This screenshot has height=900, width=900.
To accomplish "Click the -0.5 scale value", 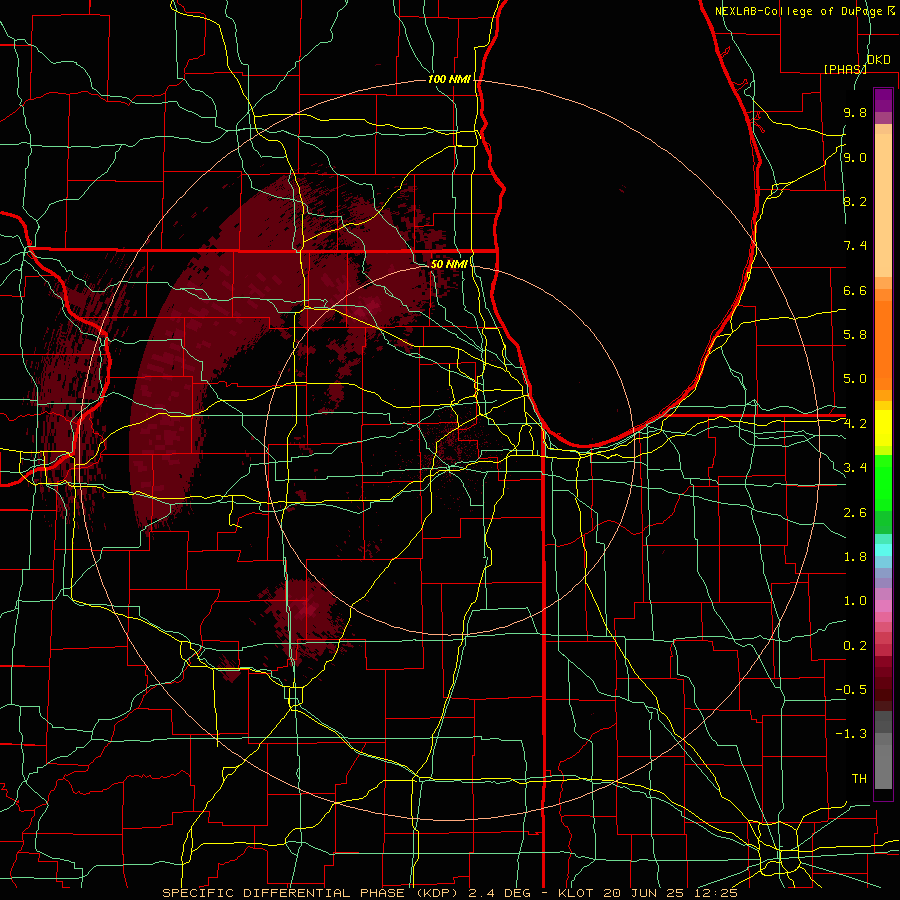I will coord(851,690).
